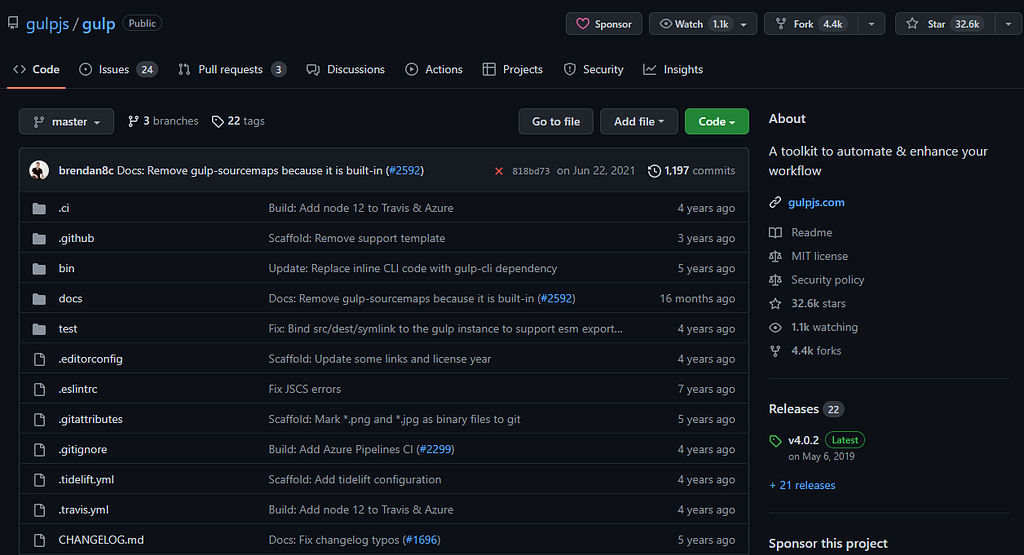Click the scale icon next to Security policy
The width and height of the screenshot is (1024, 555).
coord(775,279)
